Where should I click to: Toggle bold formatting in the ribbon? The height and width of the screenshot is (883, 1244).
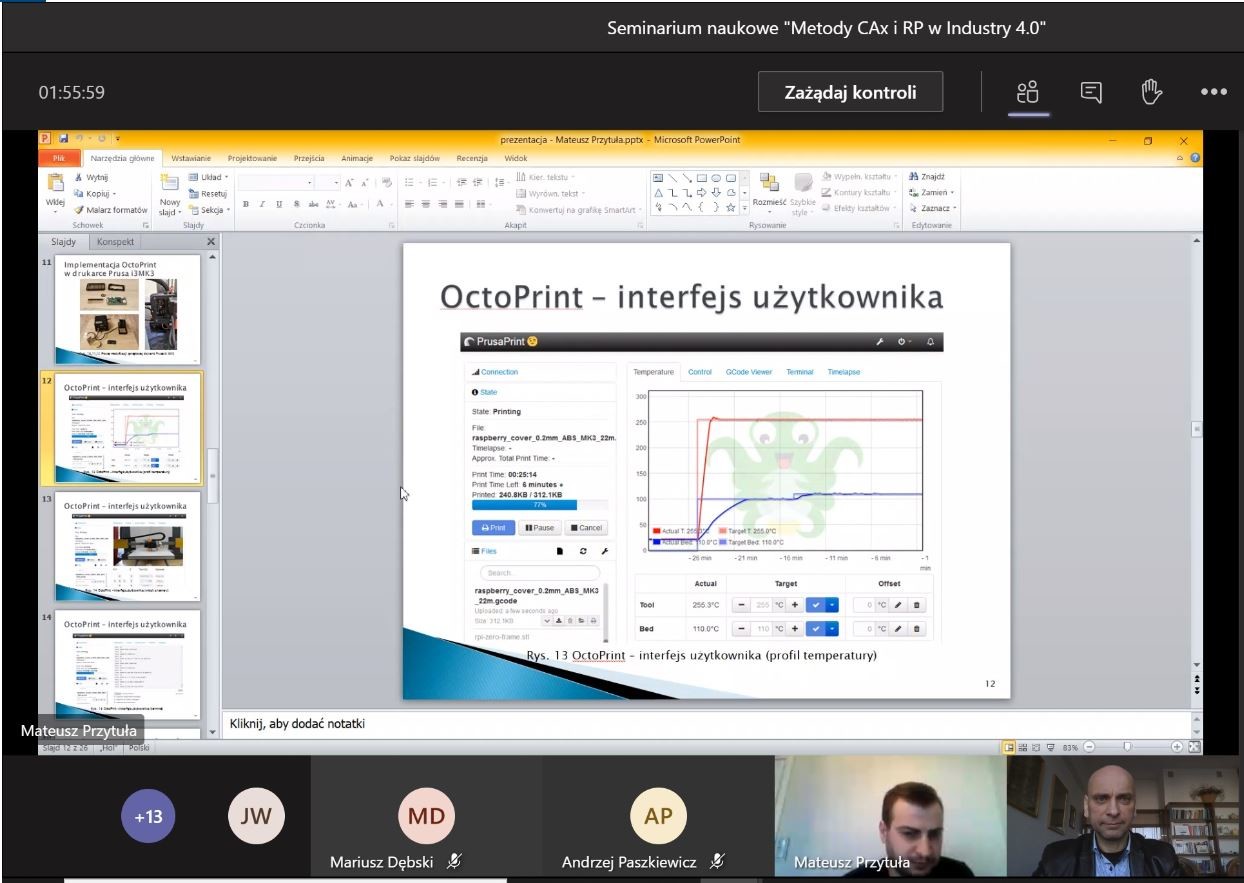coord(245,204)
